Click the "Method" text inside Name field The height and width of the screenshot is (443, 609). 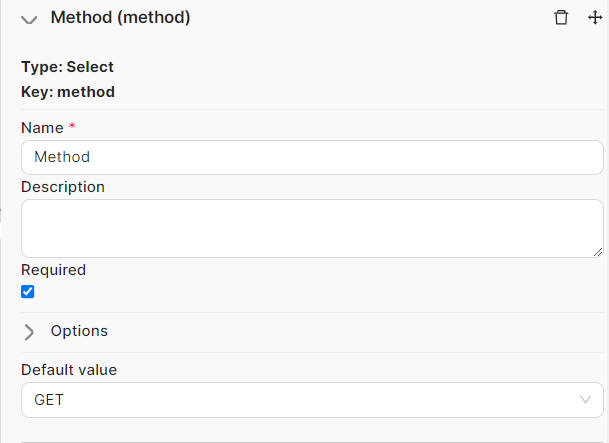pyautogui.click(x=62, y=157)
